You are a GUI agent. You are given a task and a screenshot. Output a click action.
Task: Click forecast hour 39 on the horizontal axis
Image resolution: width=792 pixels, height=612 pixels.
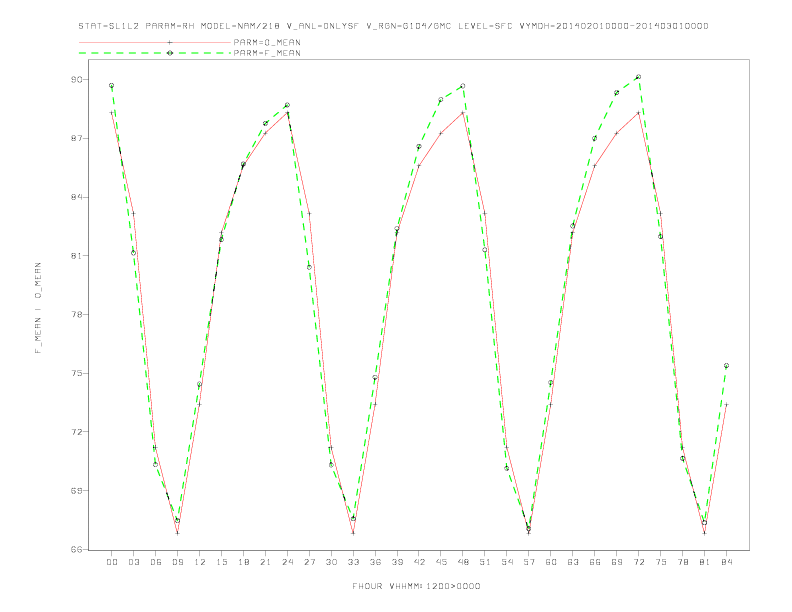(397, 562)
